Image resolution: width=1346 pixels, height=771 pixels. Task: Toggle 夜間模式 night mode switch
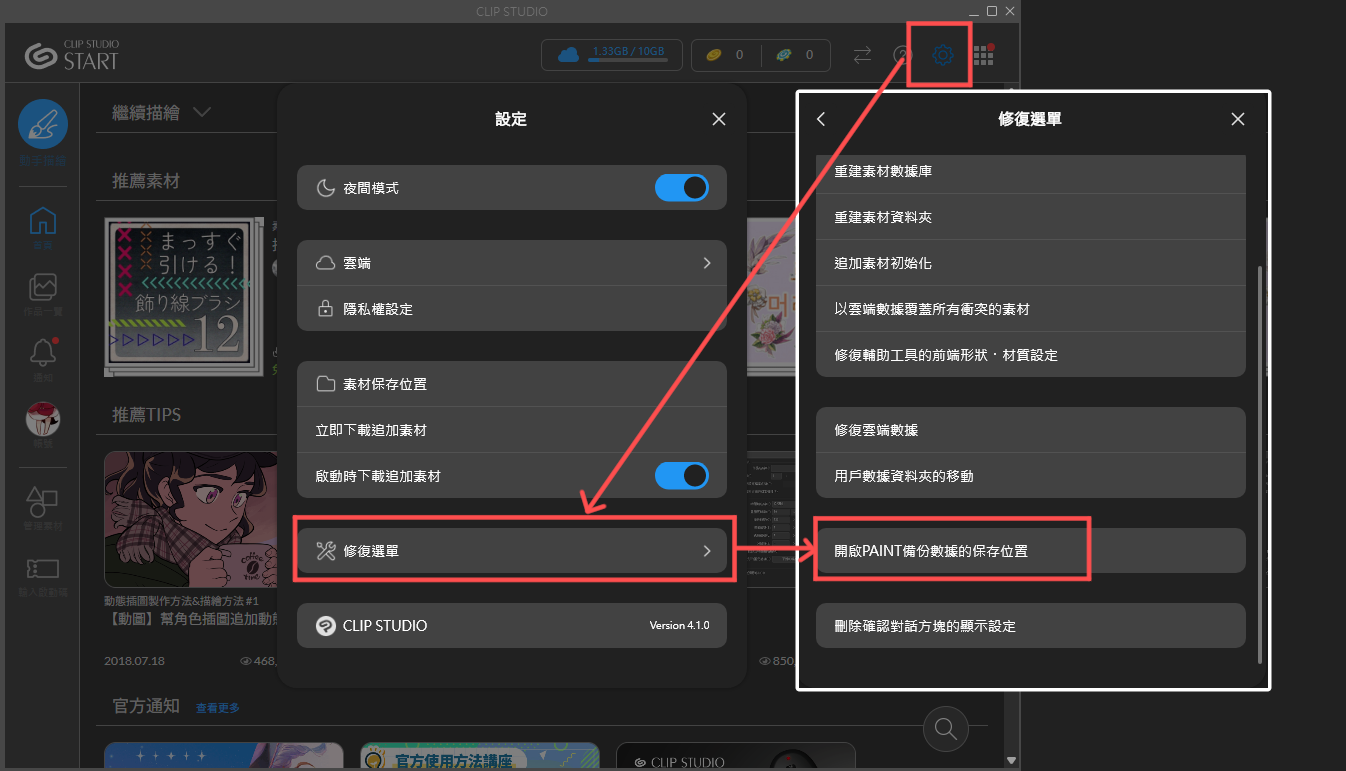(x=682, y=188)
